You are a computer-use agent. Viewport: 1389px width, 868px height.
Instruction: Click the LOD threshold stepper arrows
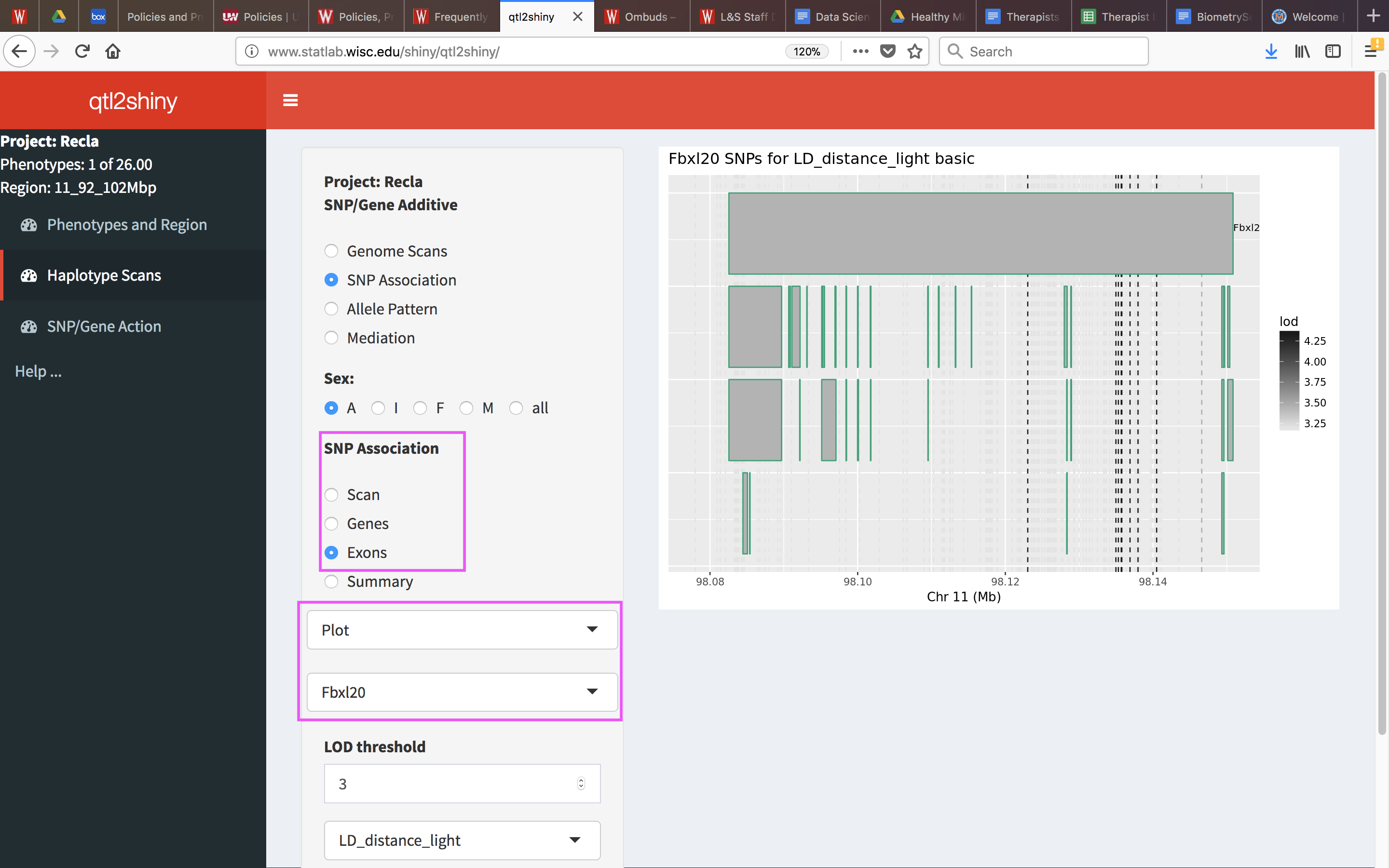pyautogui.click(x=581, y=784)
